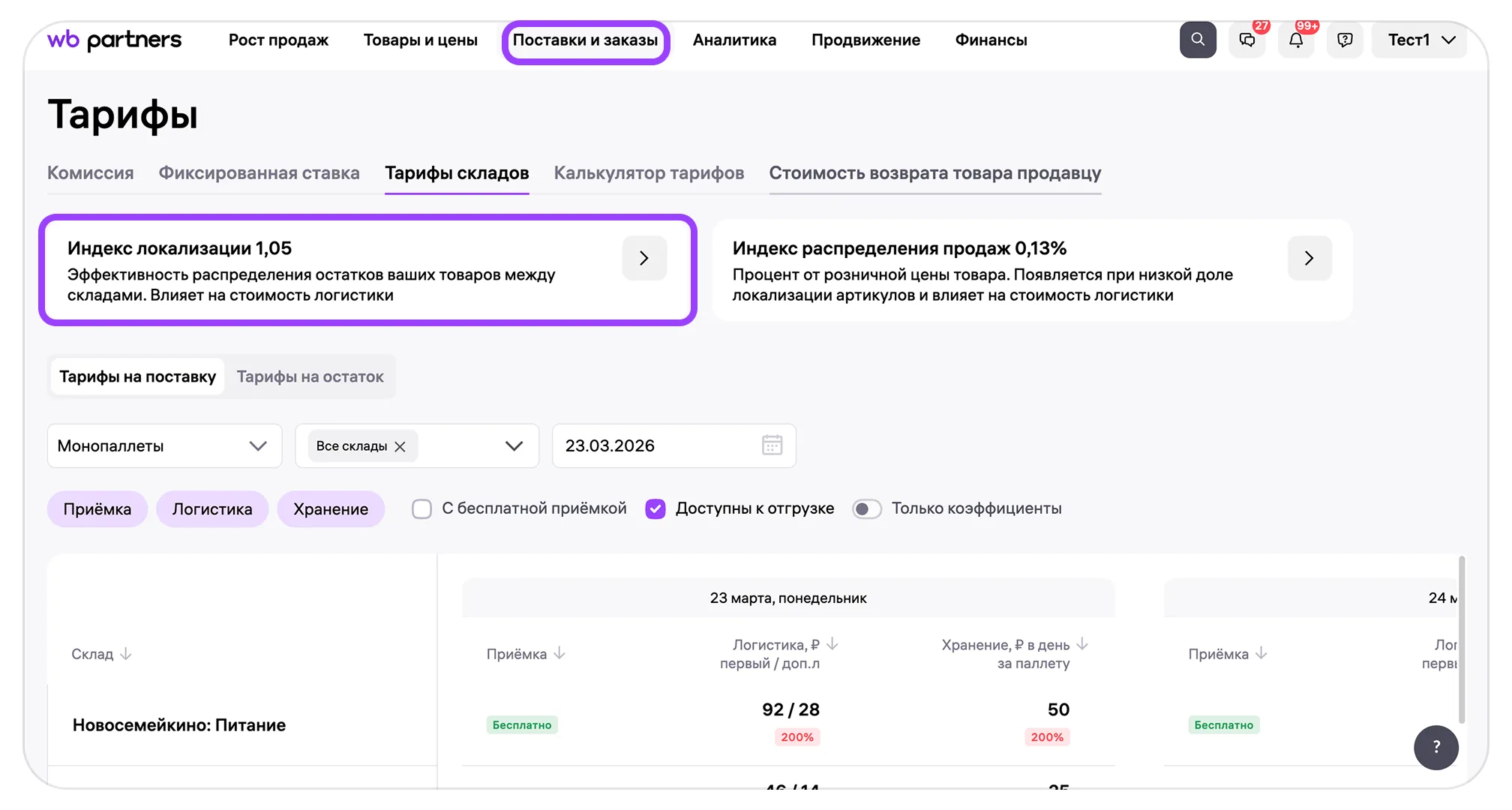Click the support question bubble icon
1512x810 pixels.
[x=1345, y=40]
